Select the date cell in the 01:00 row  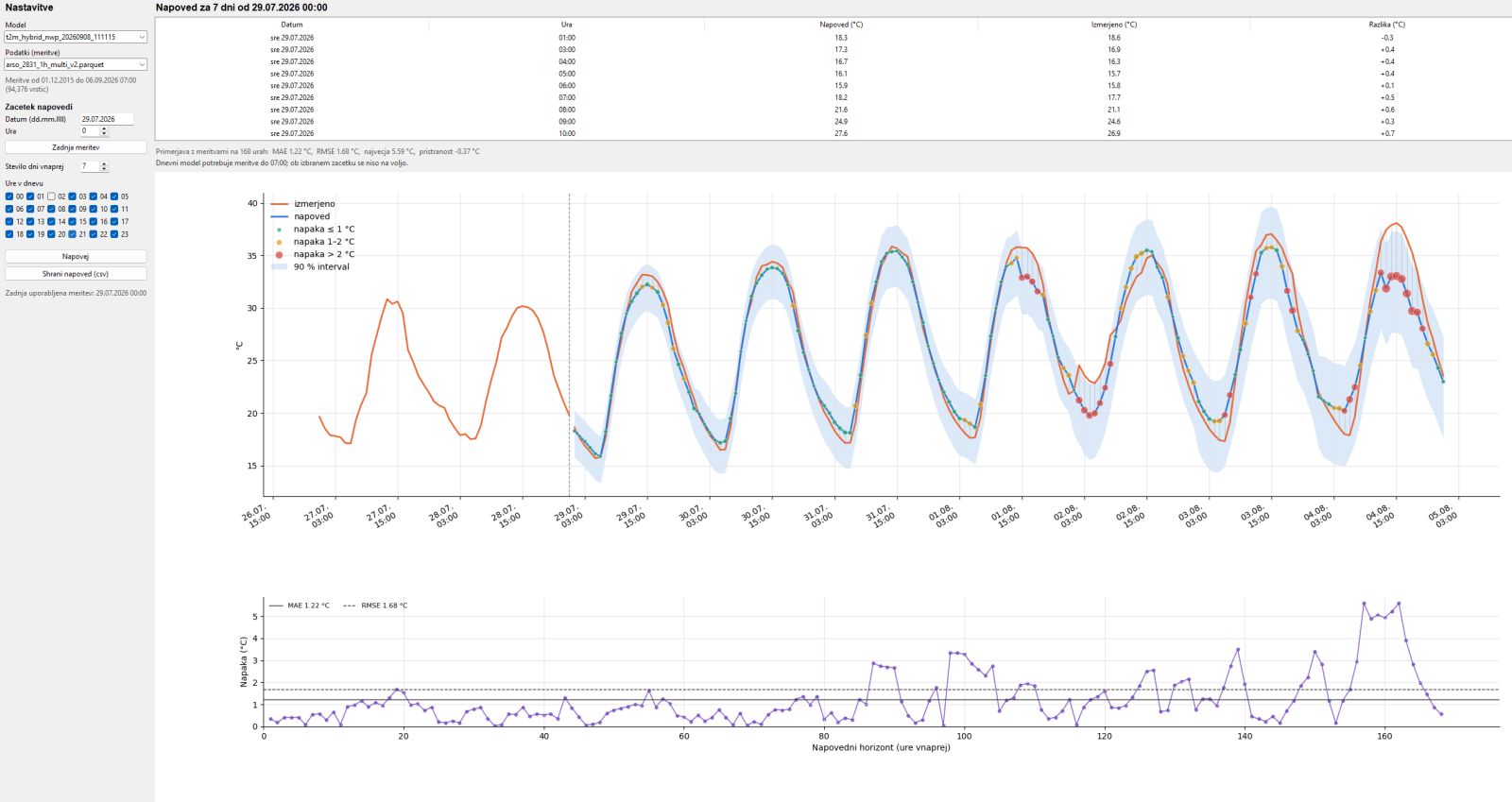pyautogui.click(x=292, y=38)
